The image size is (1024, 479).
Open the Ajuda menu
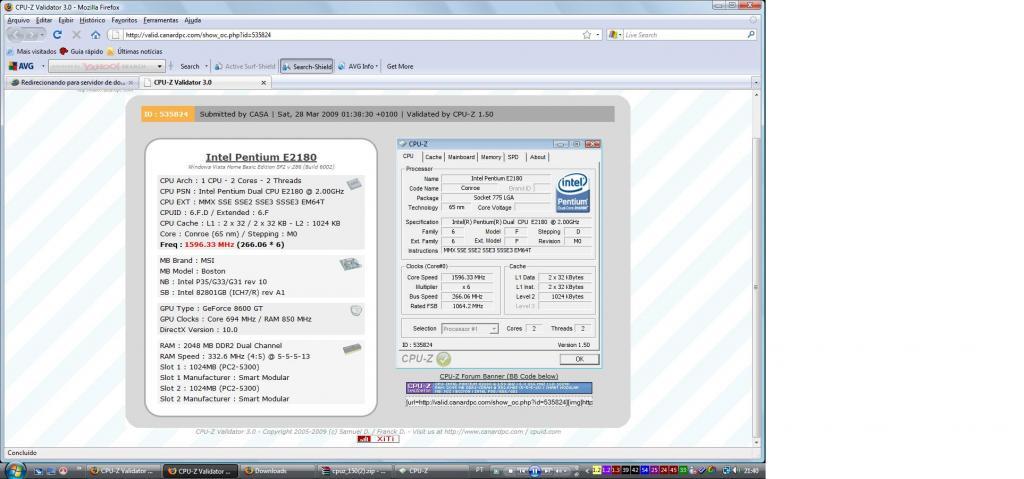193,20
